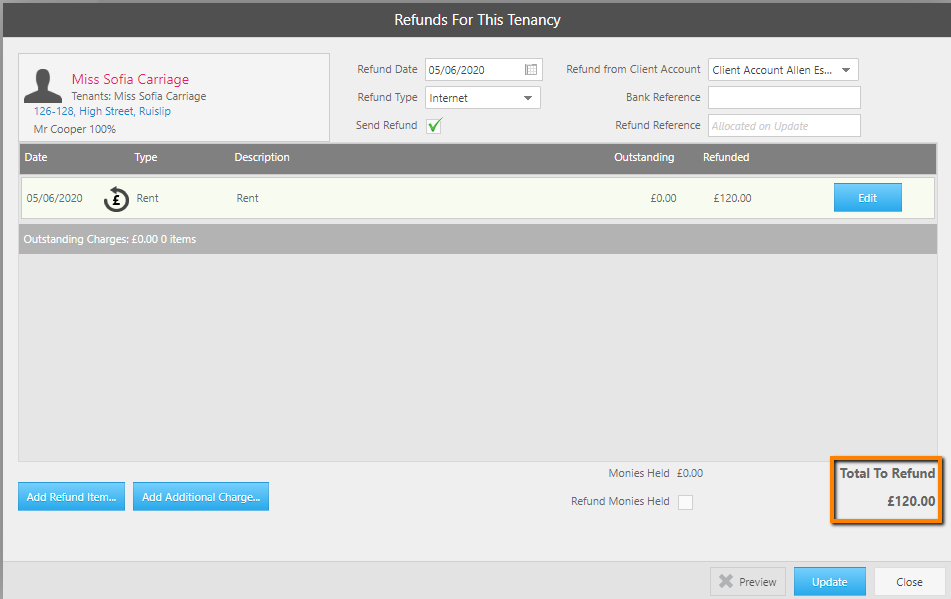
Task: Click the Mr Cooper 100% text
Action: 75,129
